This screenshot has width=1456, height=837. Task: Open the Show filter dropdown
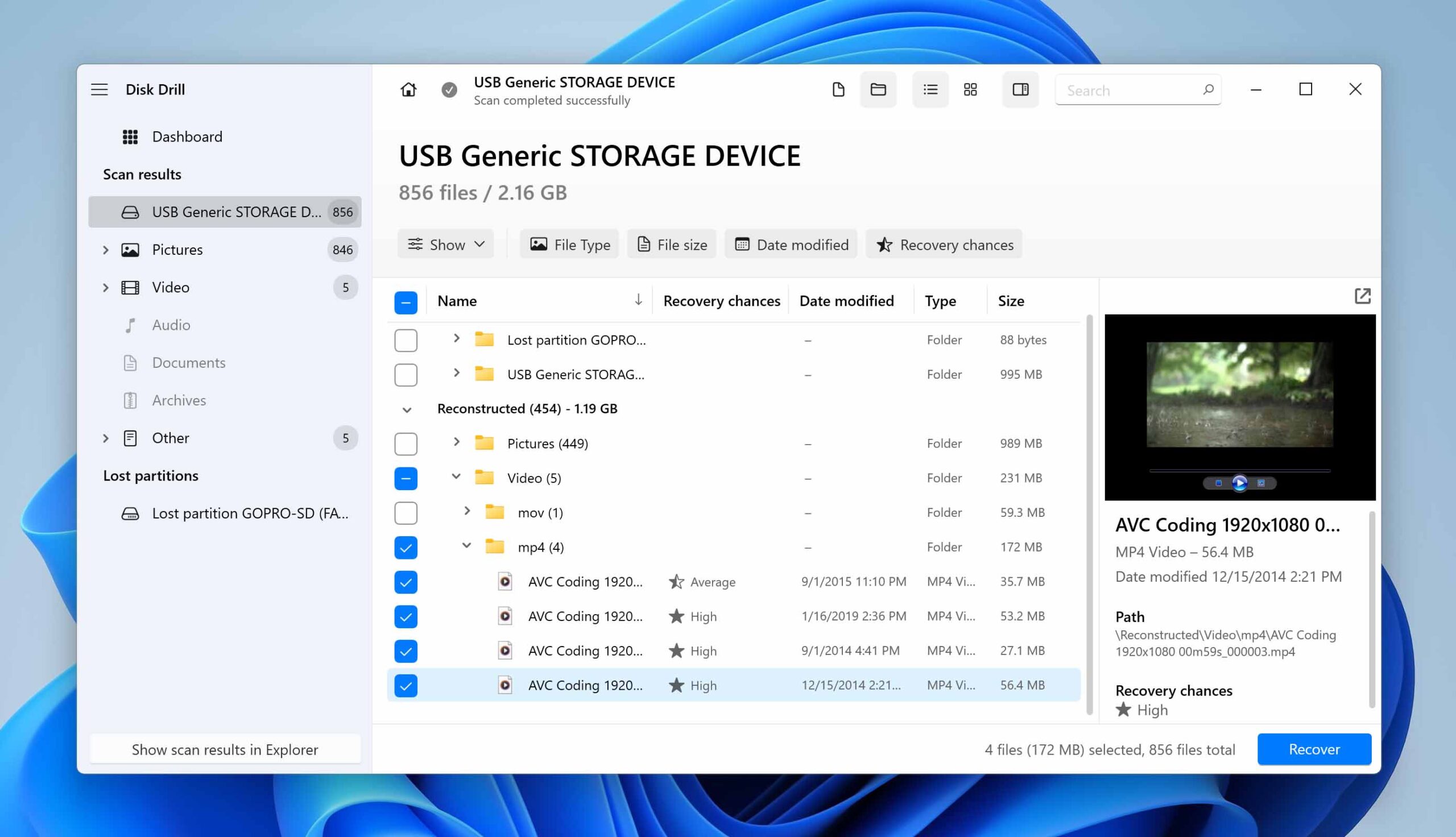point(445,245)
